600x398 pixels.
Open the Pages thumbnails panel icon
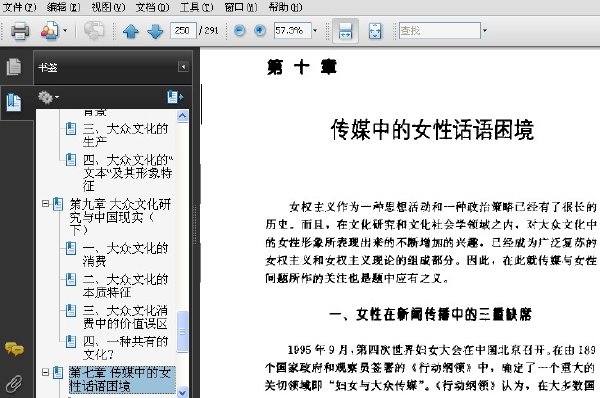[14, 67]
